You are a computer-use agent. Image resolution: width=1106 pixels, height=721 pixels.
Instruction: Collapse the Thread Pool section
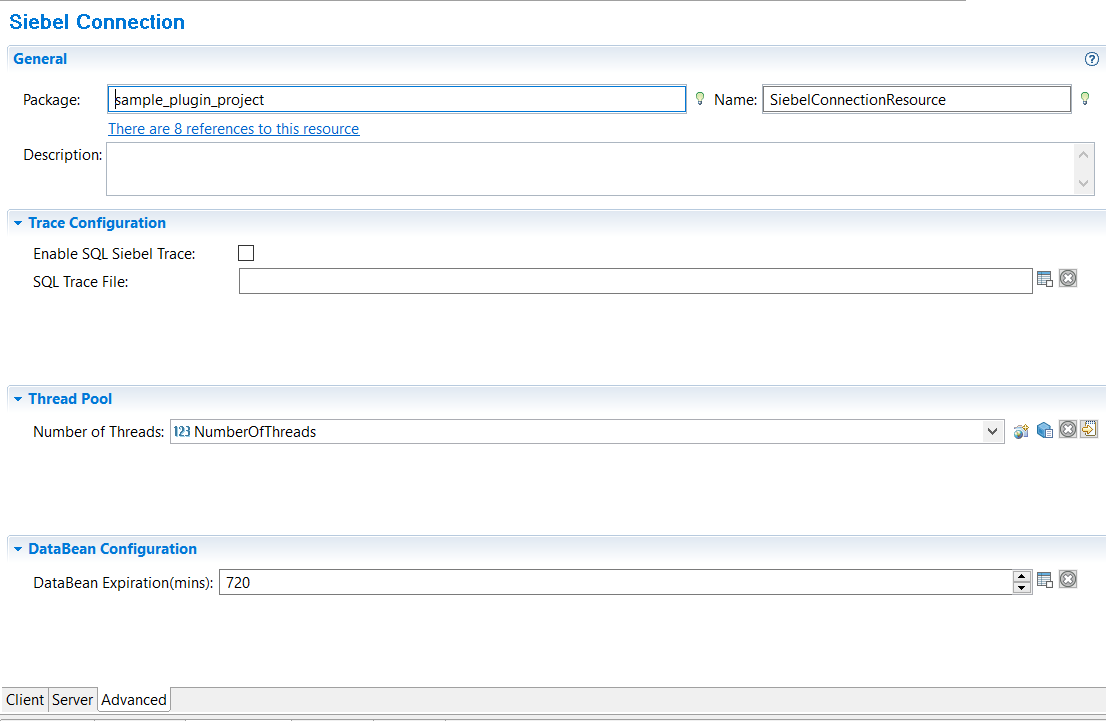(x=18, y=399)
